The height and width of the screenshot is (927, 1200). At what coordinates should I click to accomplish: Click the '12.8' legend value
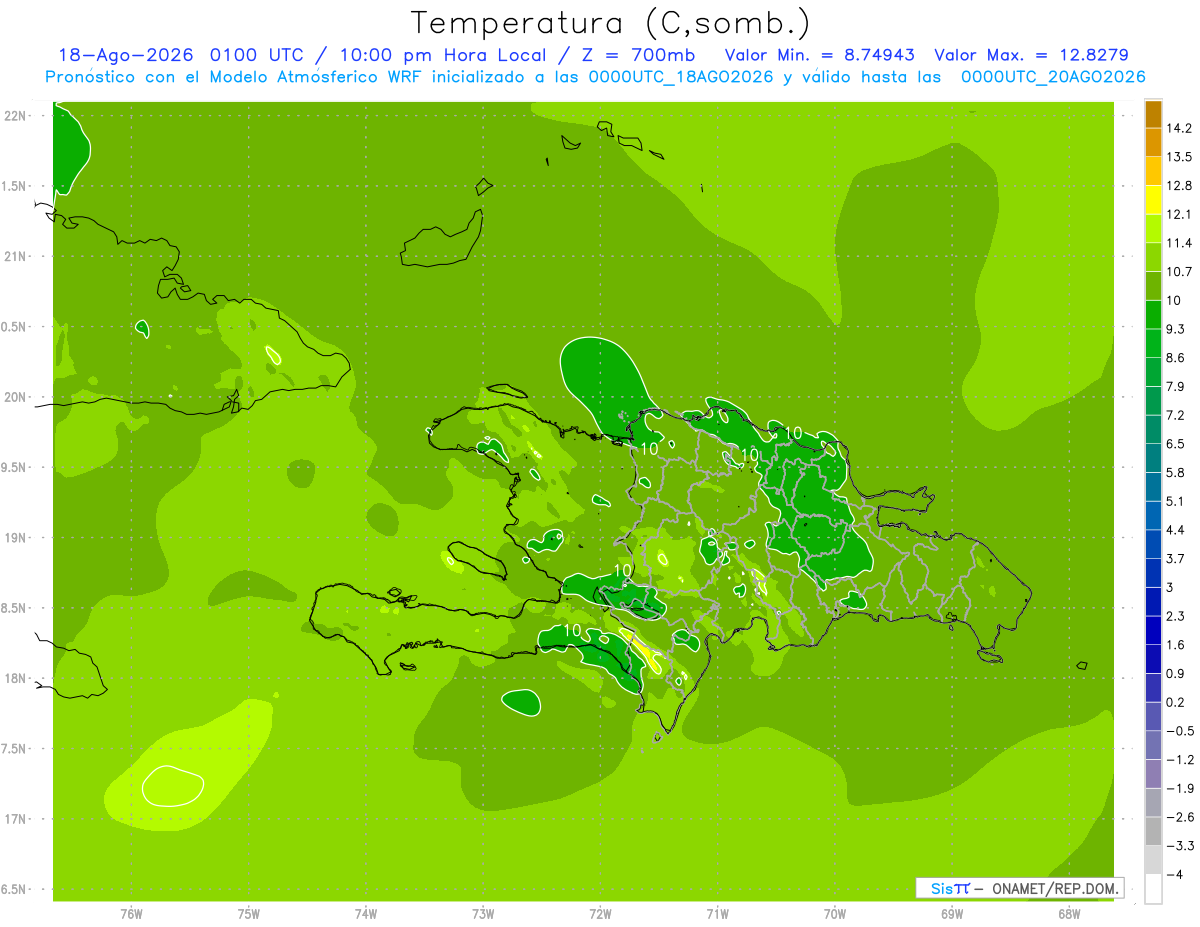(1179, 186)
